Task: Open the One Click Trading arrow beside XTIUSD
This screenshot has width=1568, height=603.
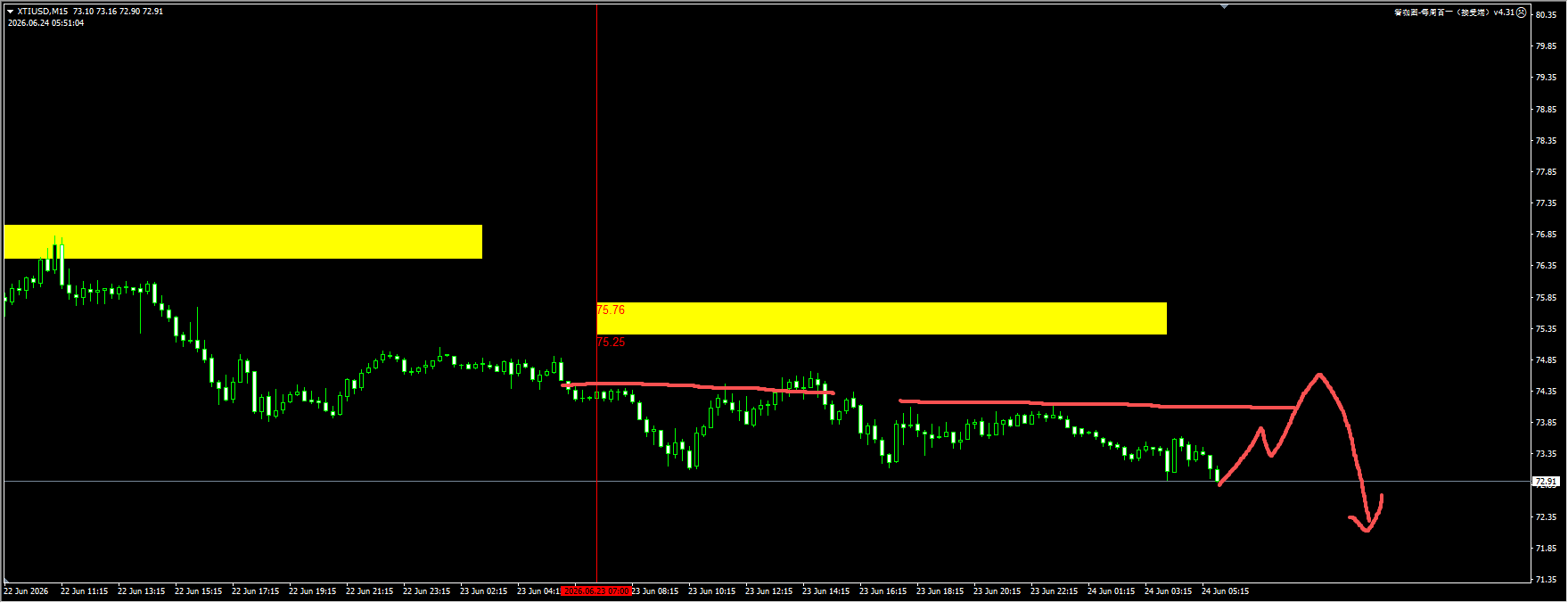Action: click(x=11, y=12)
